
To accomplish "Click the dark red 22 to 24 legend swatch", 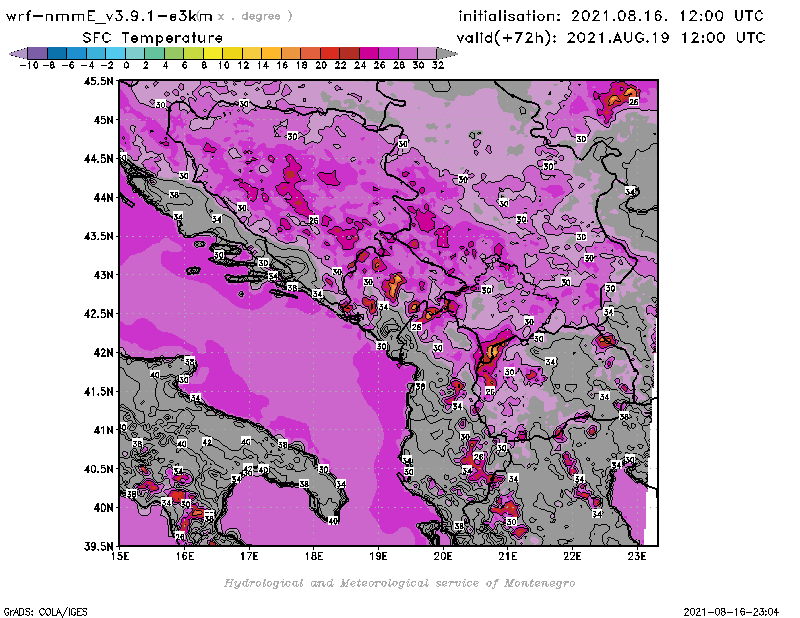I will click(x=349, y=53).
